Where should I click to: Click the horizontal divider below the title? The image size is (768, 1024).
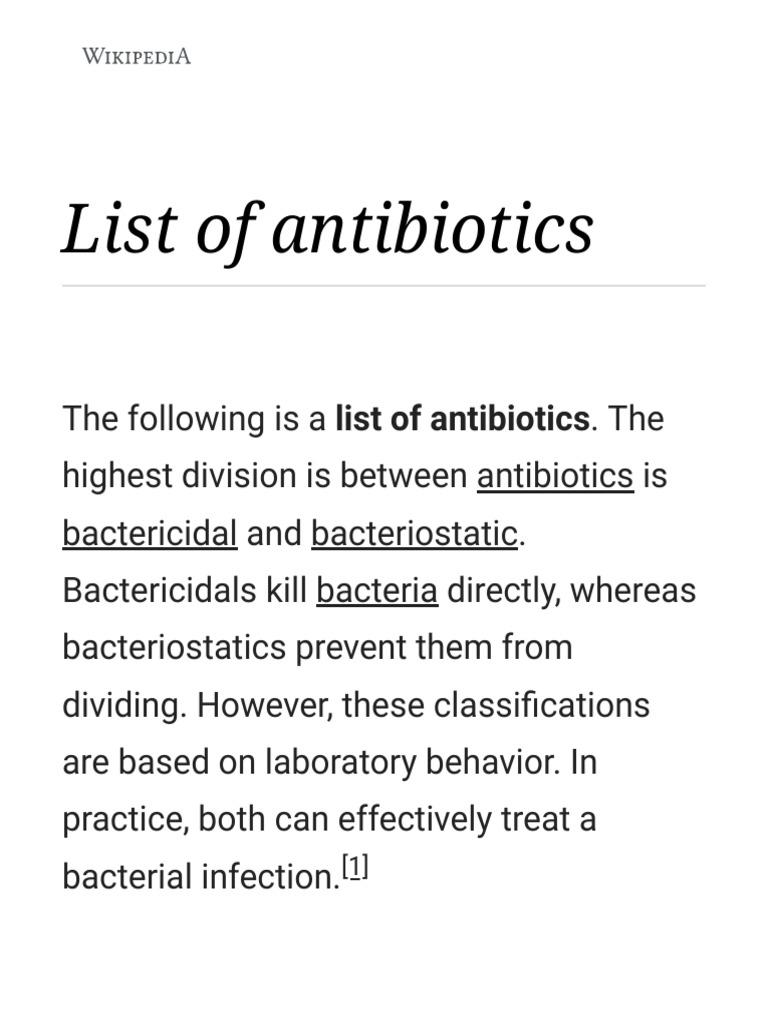click(383, 286)
